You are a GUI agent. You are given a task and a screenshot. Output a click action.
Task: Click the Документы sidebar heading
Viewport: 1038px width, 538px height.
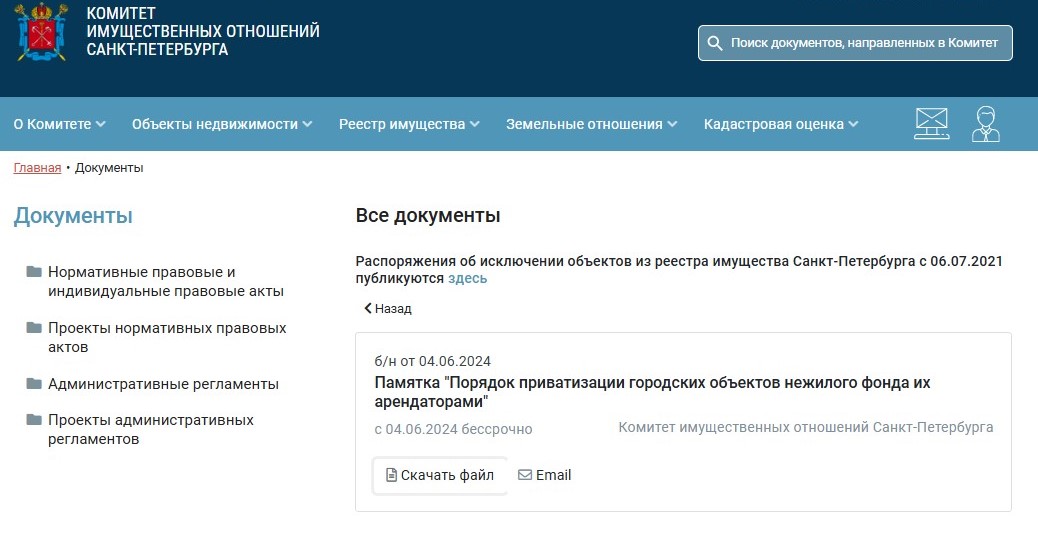(73, 216)
